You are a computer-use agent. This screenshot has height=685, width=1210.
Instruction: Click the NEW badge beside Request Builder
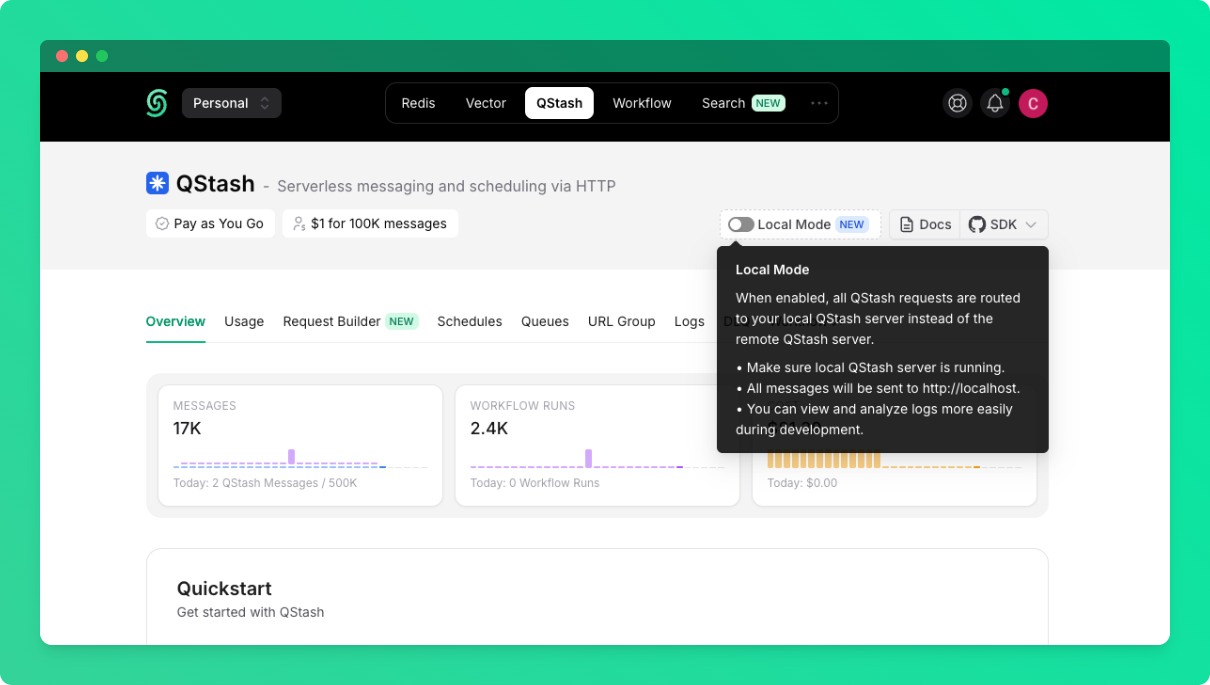402,321
